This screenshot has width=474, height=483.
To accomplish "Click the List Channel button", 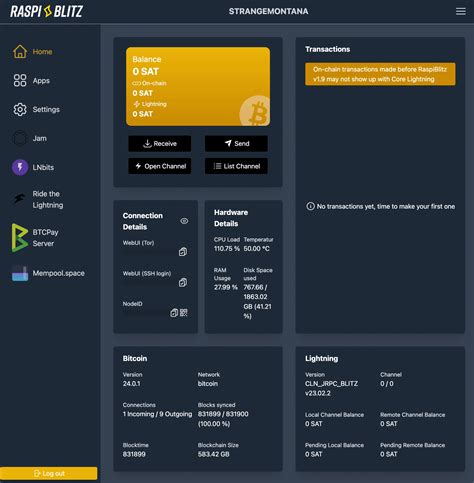I will [236, 166].
